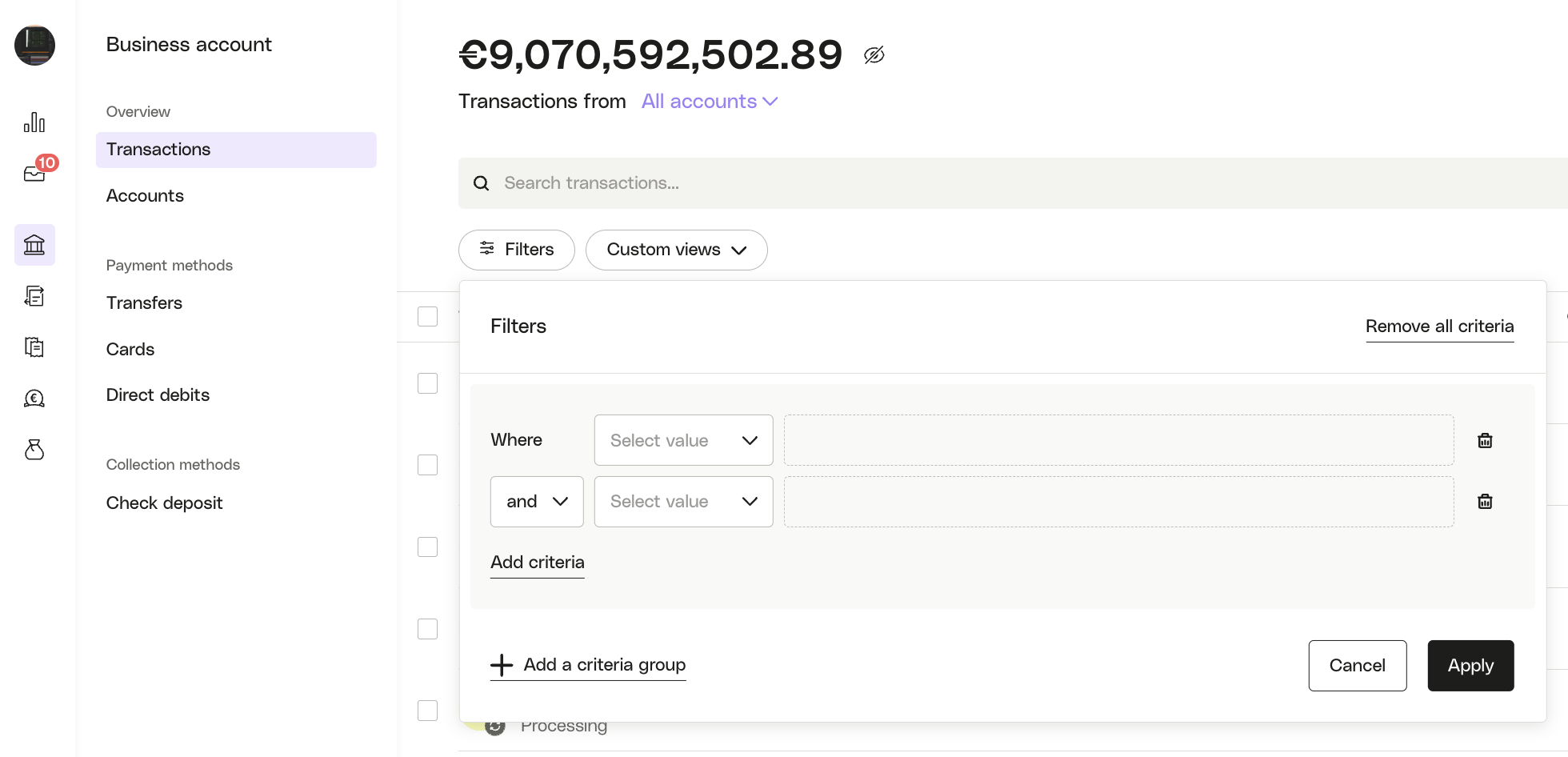Open the and/or operator dropdown
The width and height of the screenshot is (1568, 757).
point(536,502)
